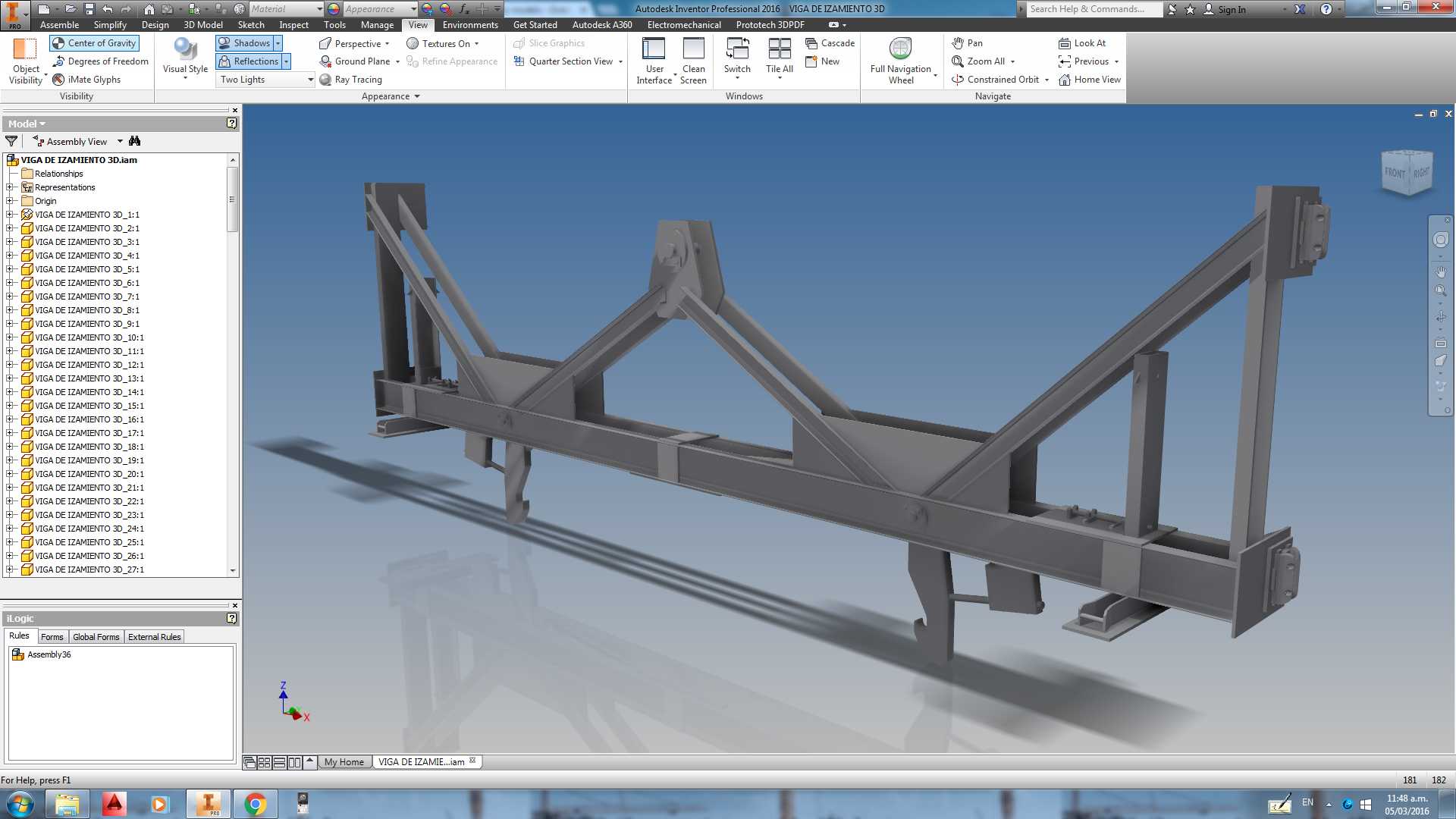
Task: Click the pan hand on navigation bar
Action: click(x=1440, y=271)
